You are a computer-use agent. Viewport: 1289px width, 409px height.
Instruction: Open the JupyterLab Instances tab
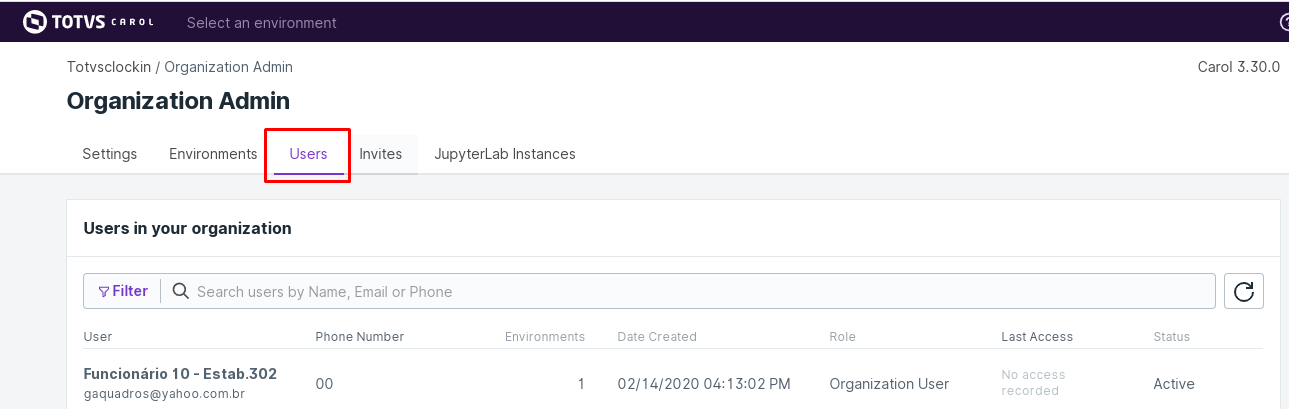coord(504,154)
